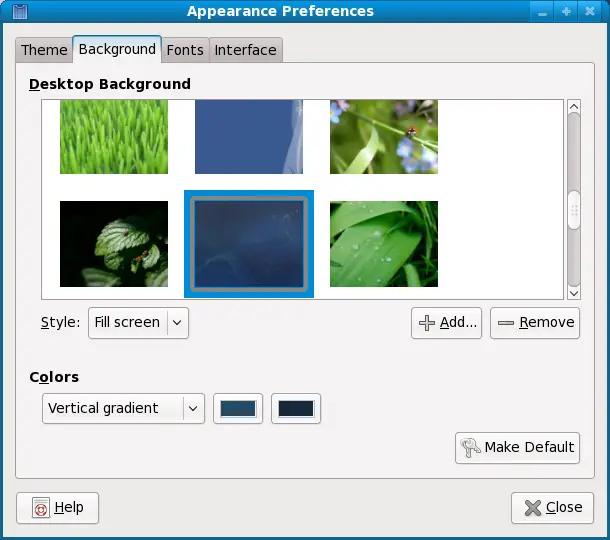Click the Make Default button

pos(517,447)
